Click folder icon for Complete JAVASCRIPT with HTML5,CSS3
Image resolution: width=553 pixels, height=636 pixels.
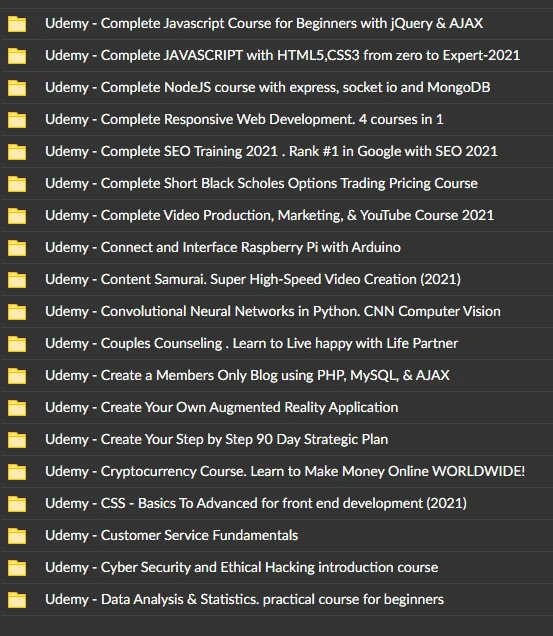coord(17,56)
